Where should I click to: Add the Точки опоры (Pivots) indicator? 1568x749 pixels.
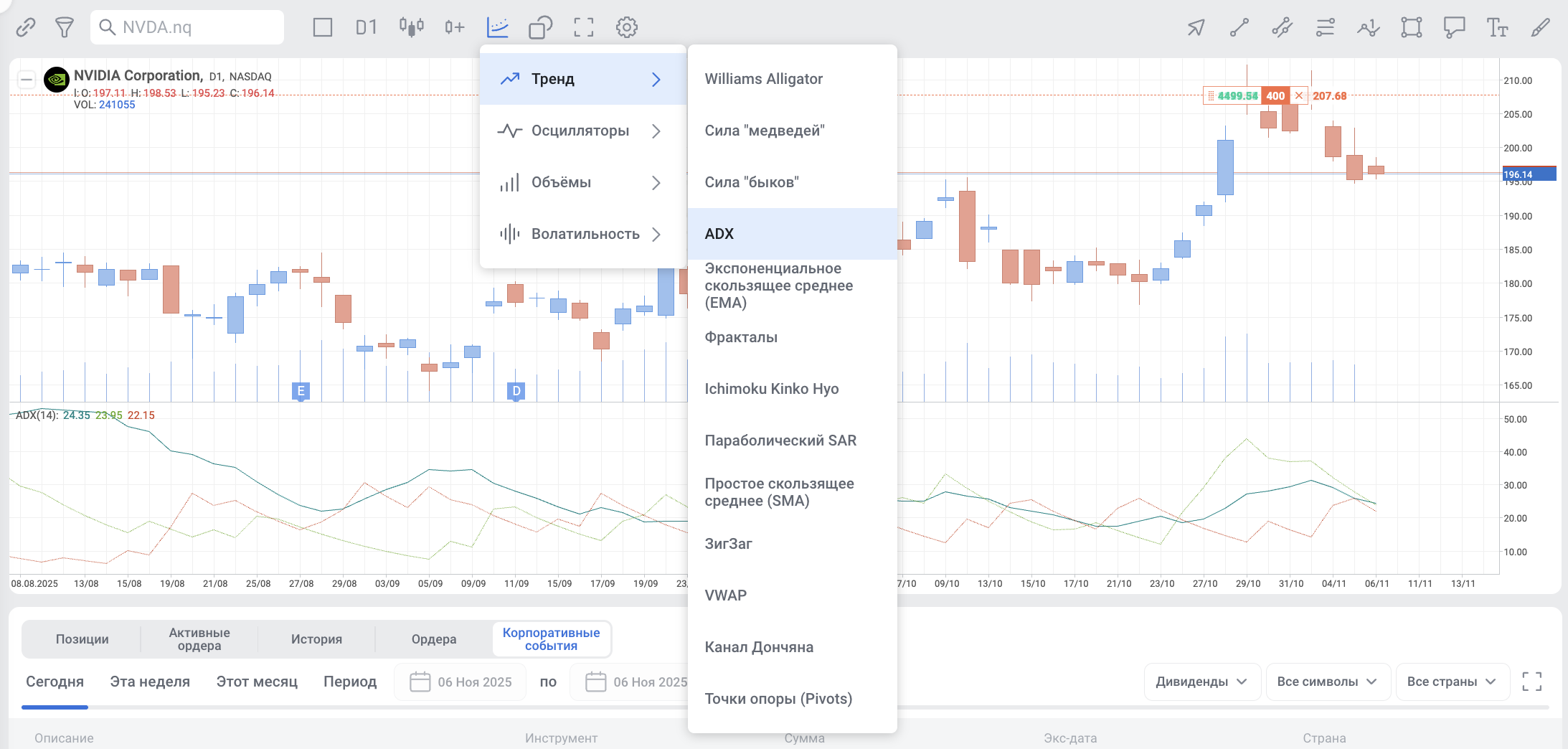click(793, 699)
